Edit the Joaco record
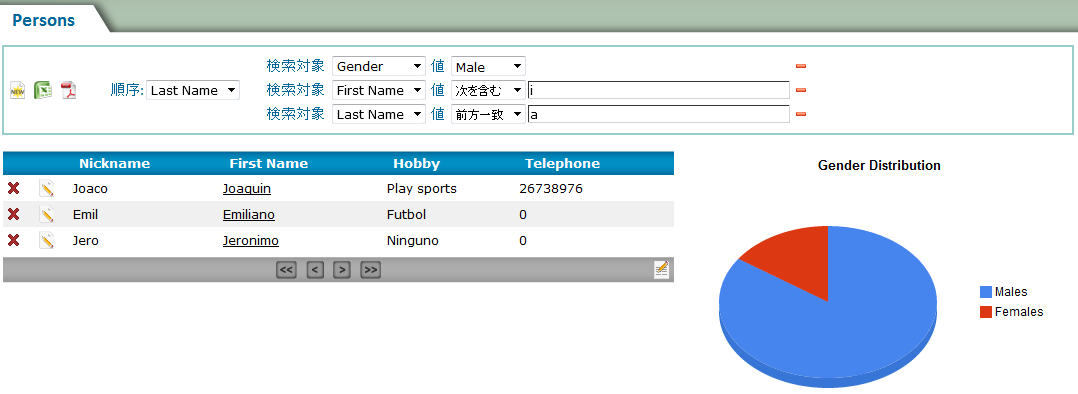 click(46, 188)
